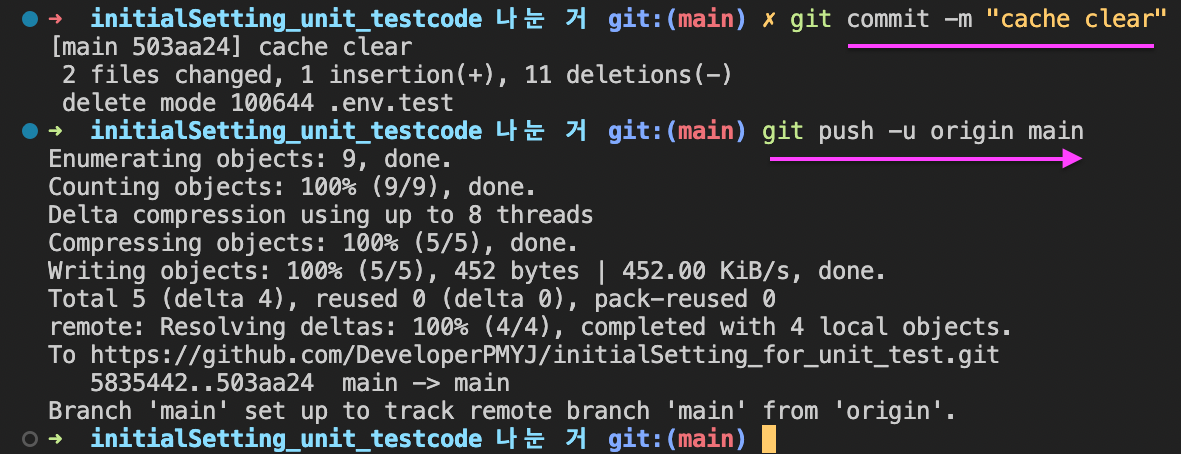
Task: Click "Counting objects: 100% (9/9)" line
Action: (292, 187)
